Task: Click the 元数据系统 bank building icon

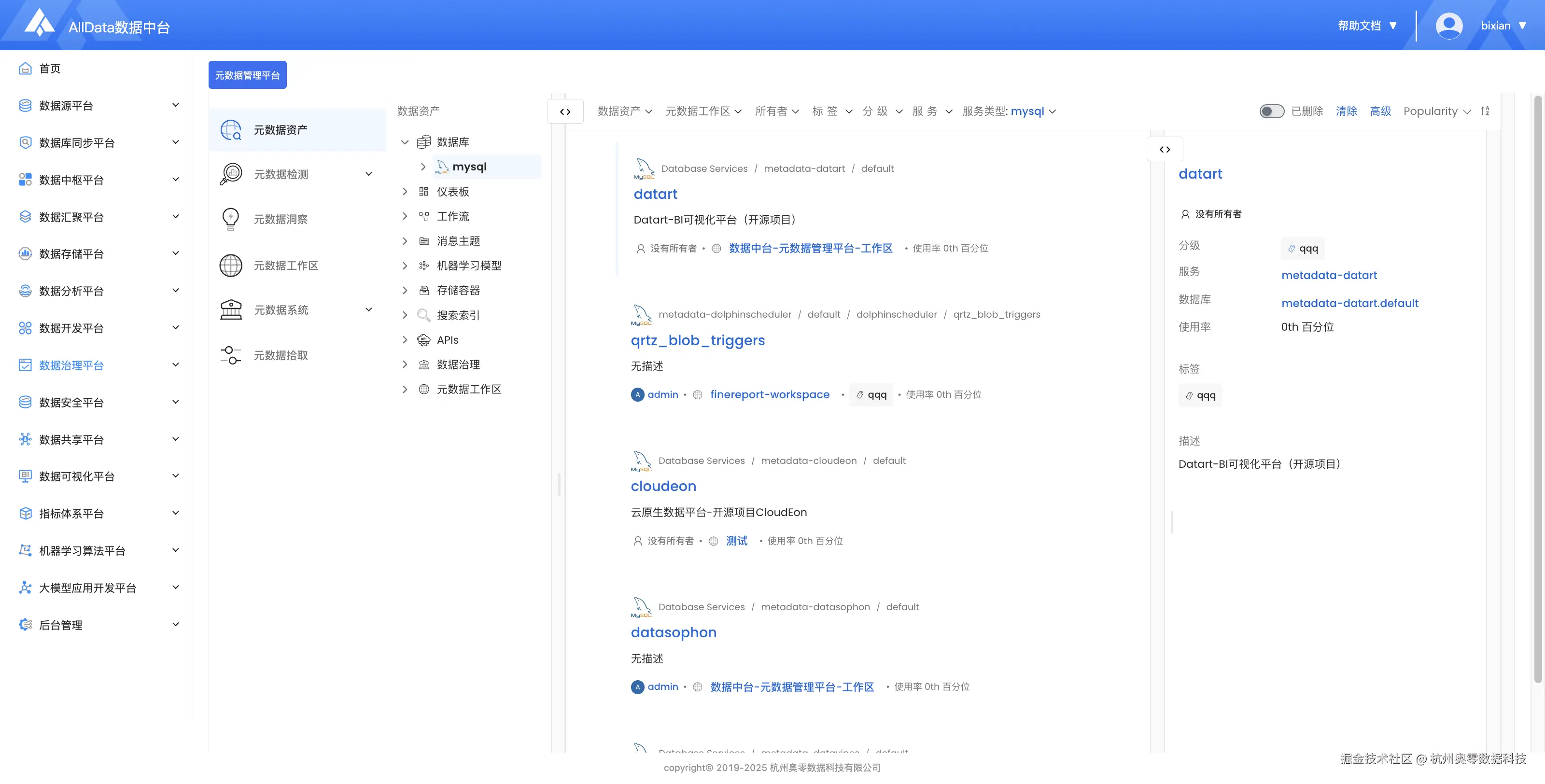Action: 231,310
